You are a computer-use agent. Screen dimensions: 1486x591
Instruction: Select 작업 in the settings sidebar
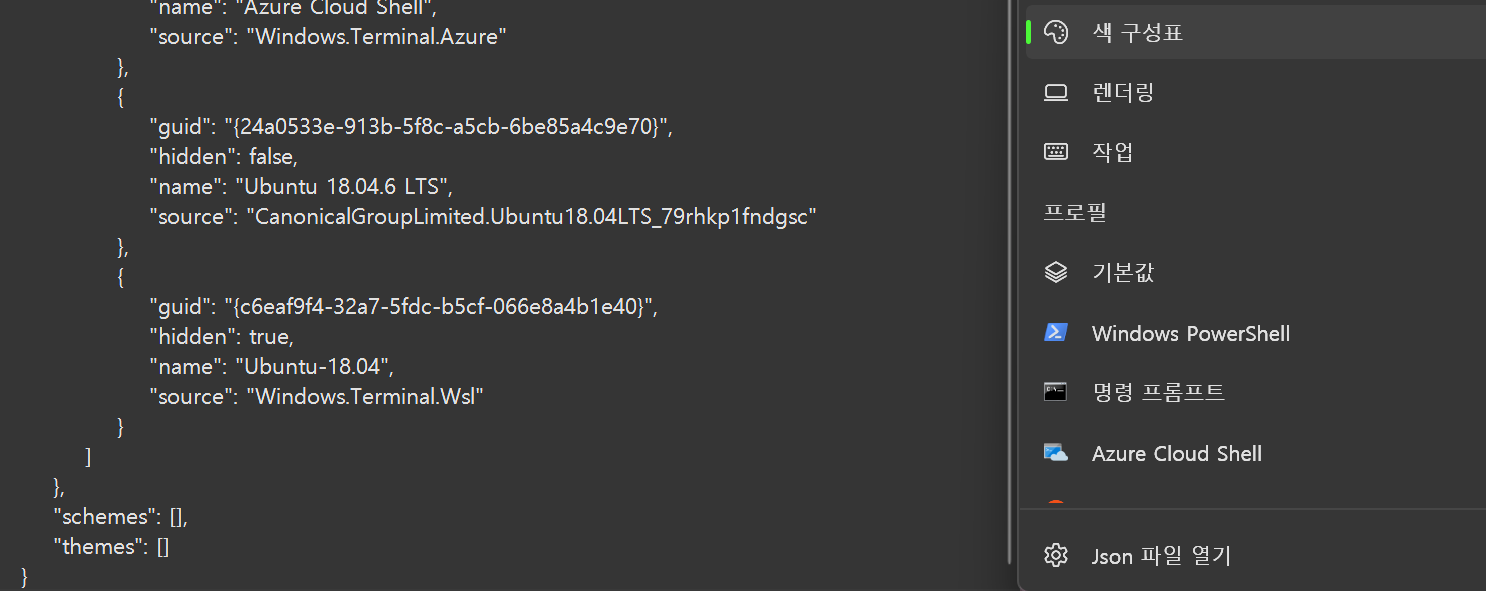pyautogui.click(x=1112, y=152)
